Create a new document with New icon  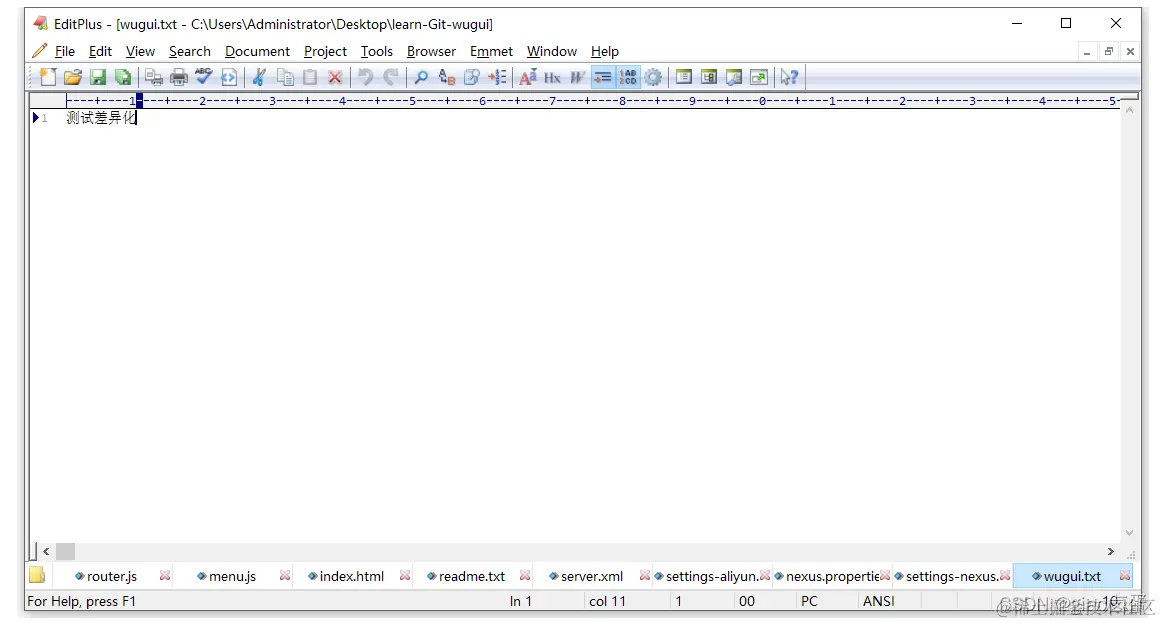pyautogui.click(x=48, y=77)
